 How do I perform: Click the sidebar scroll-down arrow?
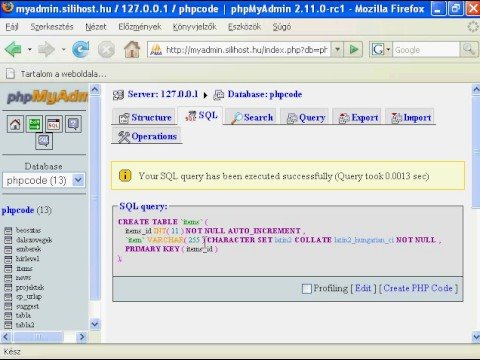tap(95, 324)
